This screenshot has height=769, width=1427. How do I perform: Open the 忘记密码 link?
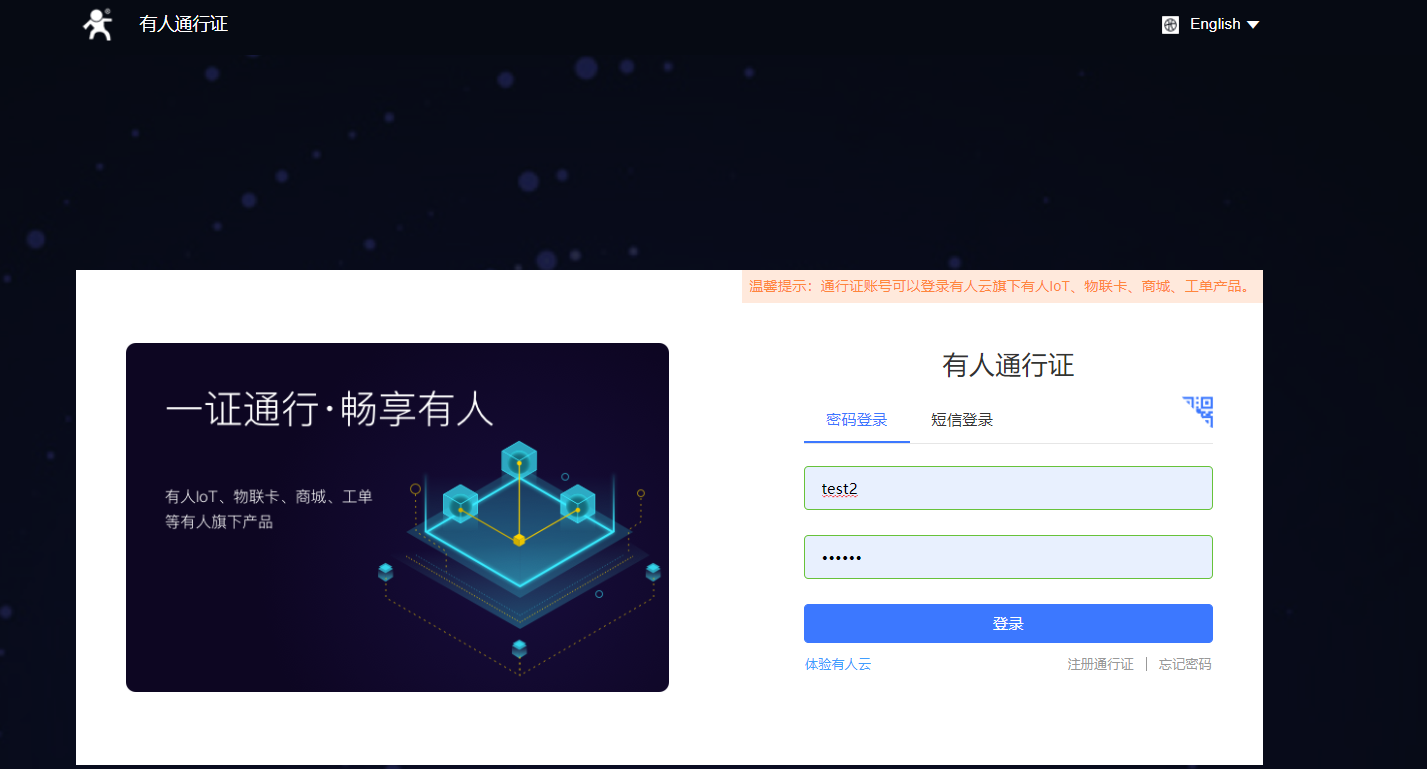[x=1185, y=664]
